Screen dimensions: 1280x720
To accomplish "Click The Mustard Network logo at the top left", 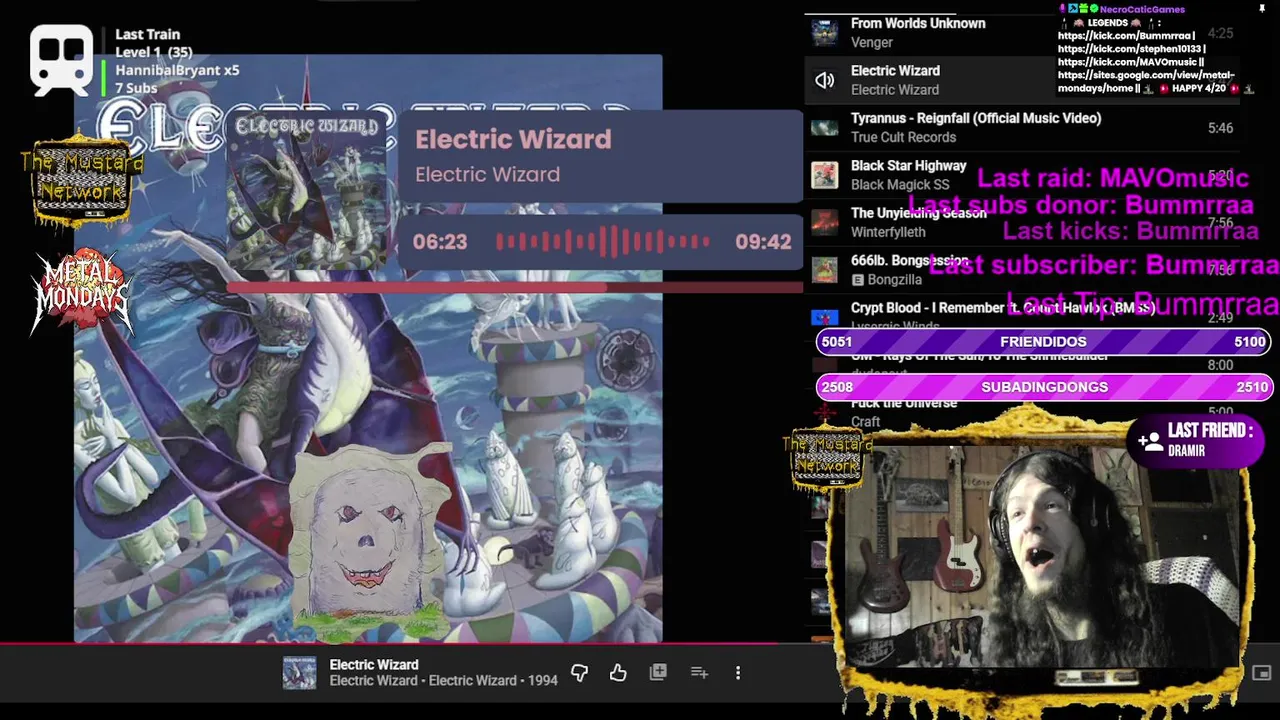I will 82,180.
